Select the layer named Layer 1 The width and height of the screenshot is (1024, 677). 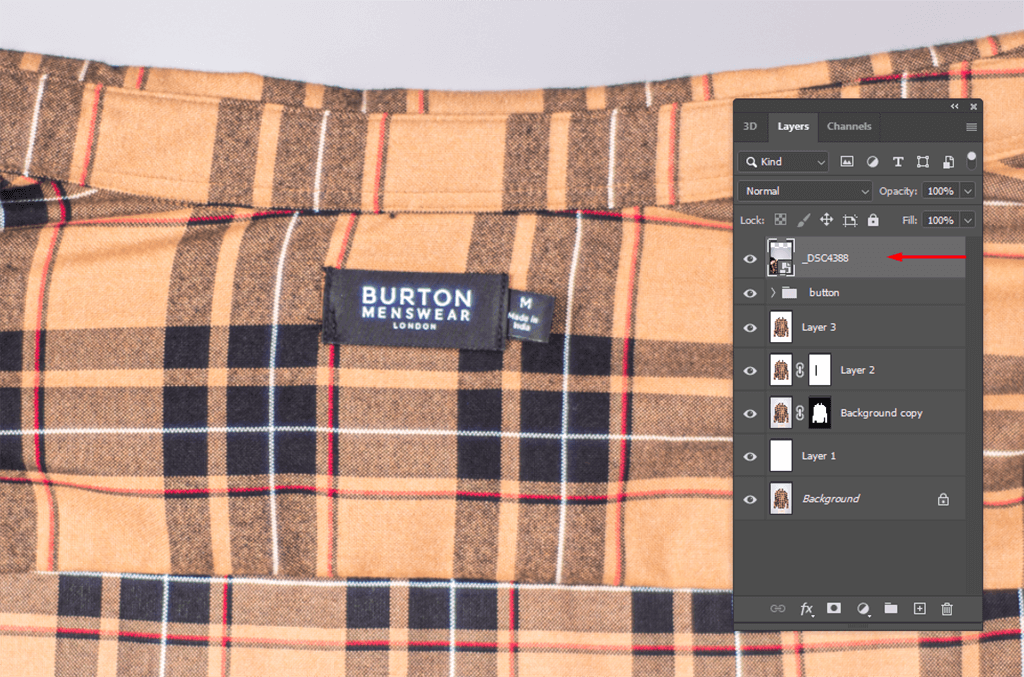(818, 456)
